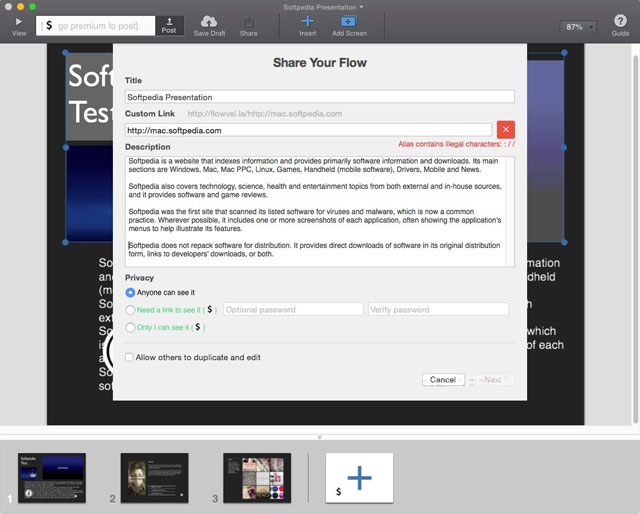Viewport: 640px width, 514px height.
Task: Select 'Only I can see it' option
Action: click(x=131, y=327)
